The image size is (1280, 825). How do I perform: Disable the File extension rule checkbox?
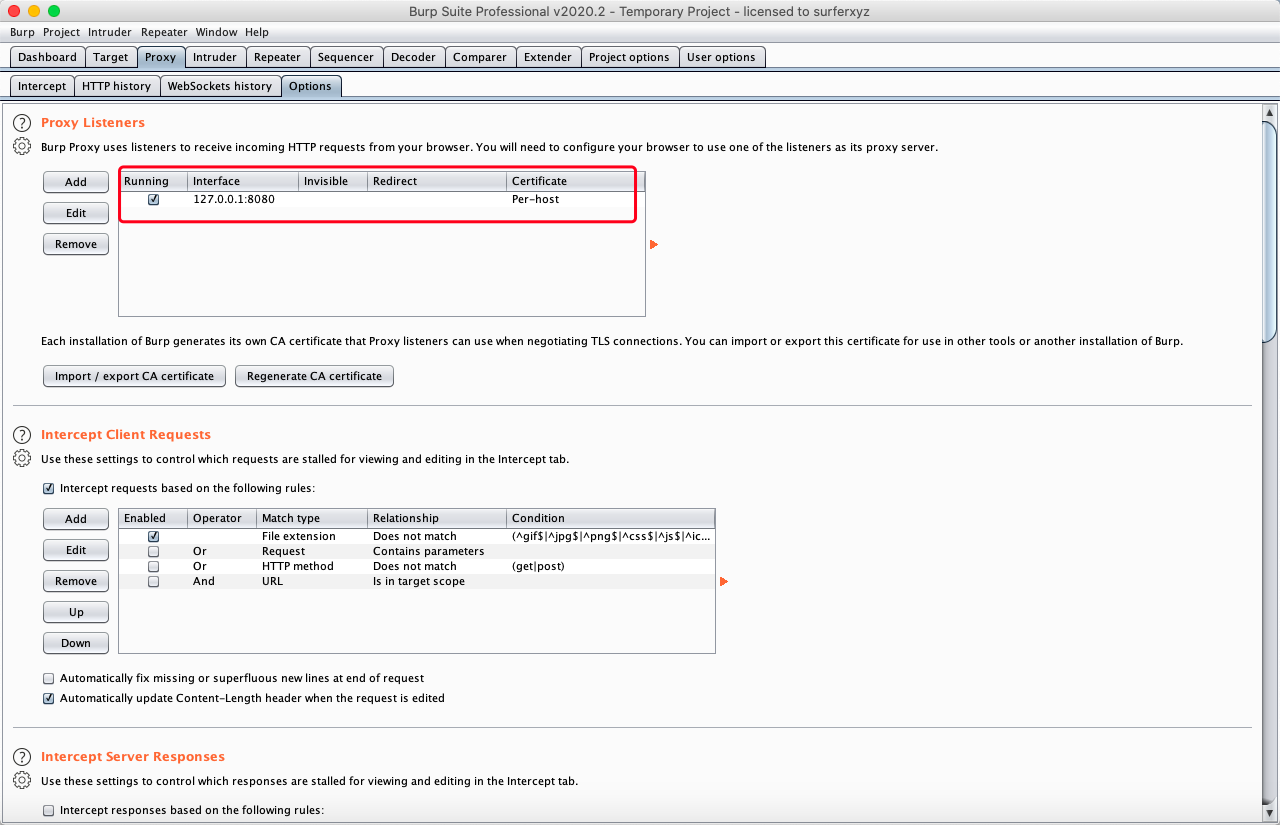click(x=153, y=536)
